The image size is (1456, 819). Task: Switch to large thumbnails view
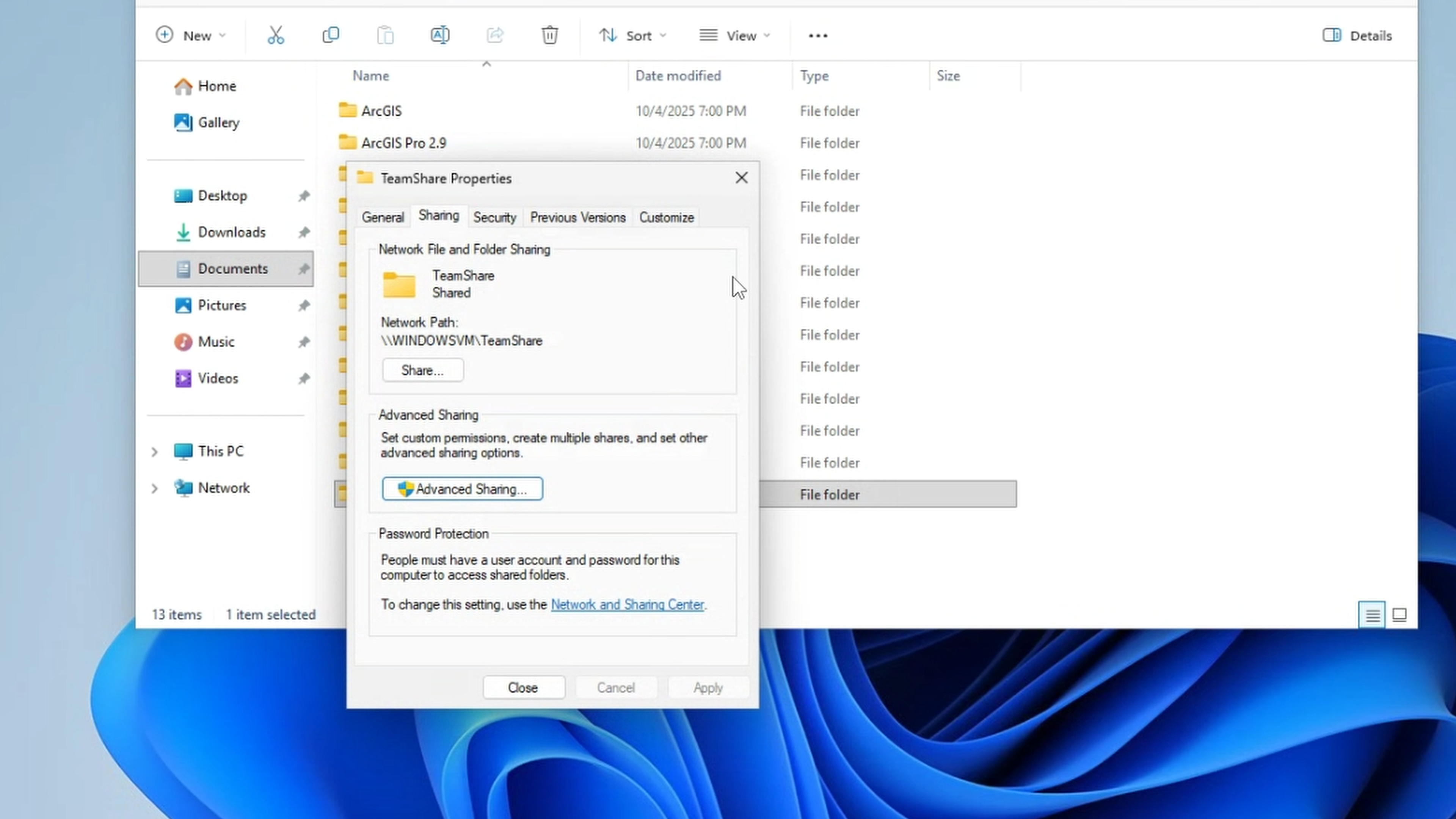[x=1400, y=614]
